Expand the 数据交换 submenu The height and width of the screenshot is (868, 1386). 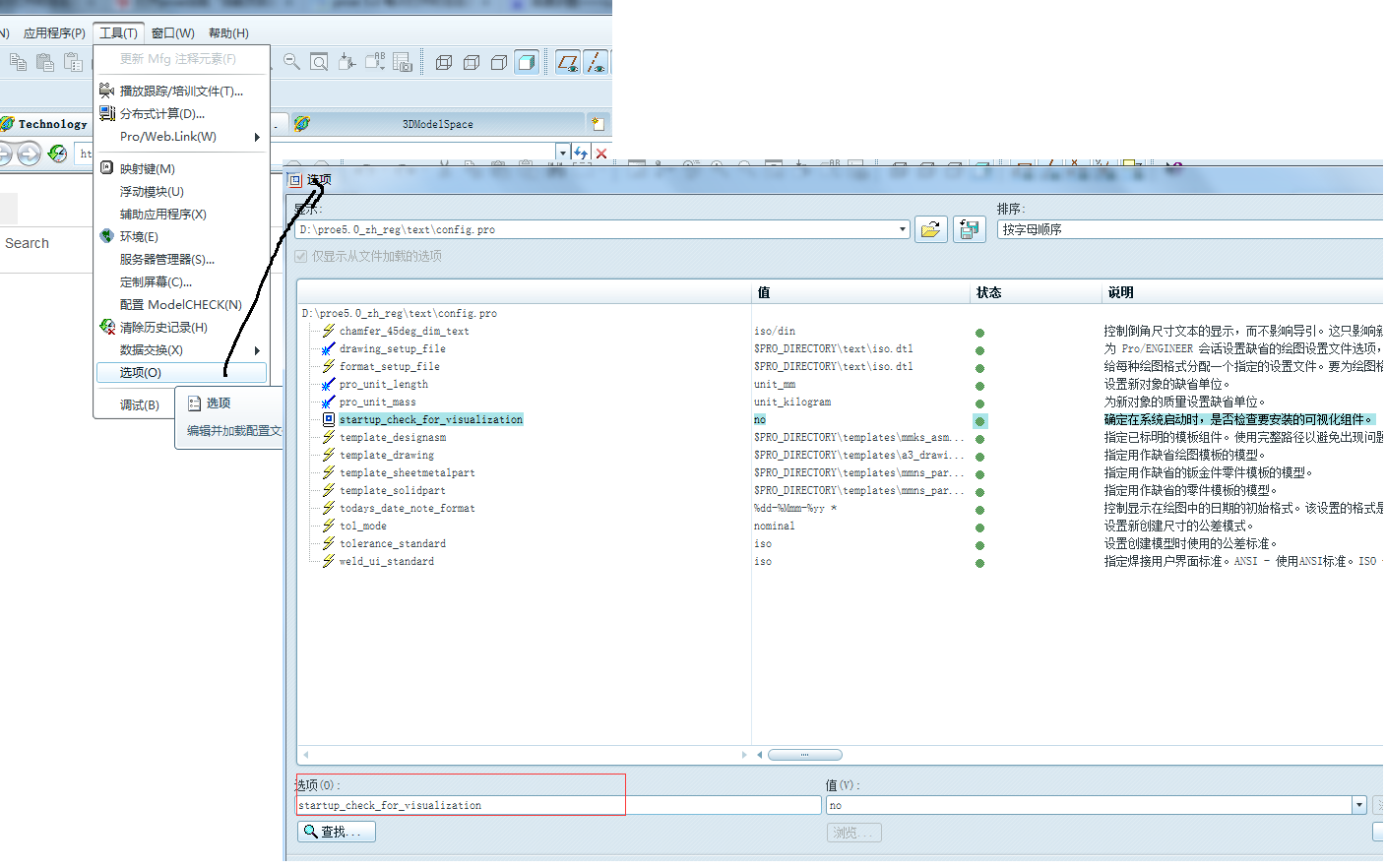point(257,350)
